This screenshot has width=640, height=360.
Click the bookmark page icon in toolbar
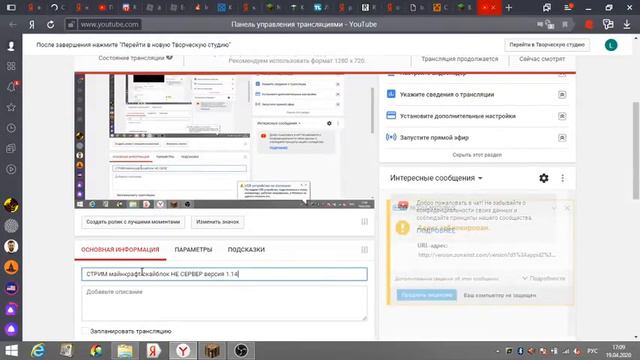[x=565, y=24]
